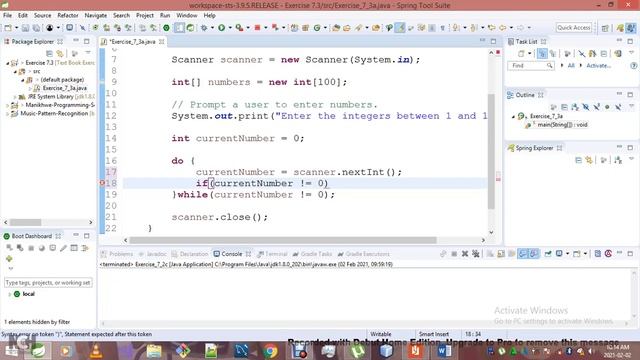Select main(String[]) in Outline view
The image size is (640, 360).
(x=562, y=125)
